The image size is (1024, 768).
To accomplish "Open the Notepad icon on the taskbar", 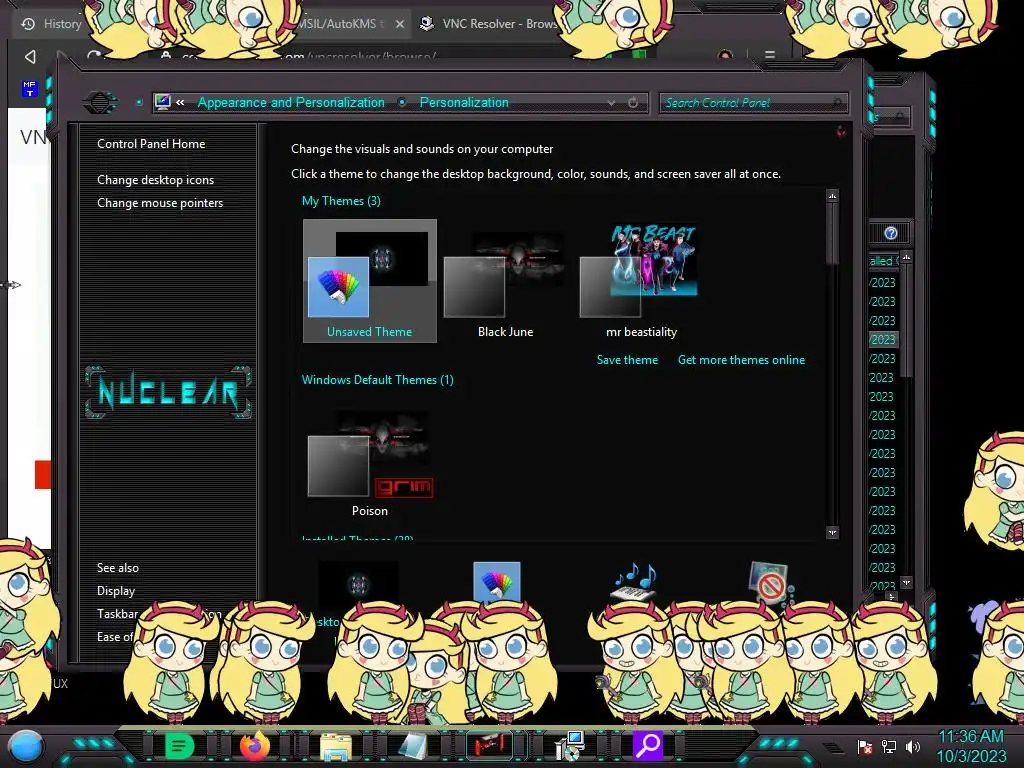I will (x=413, y=746).
